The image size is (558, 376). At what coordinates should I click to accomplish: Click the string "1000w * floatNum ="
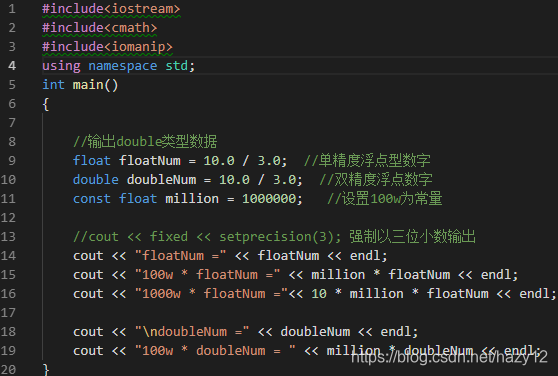point(211,293)
